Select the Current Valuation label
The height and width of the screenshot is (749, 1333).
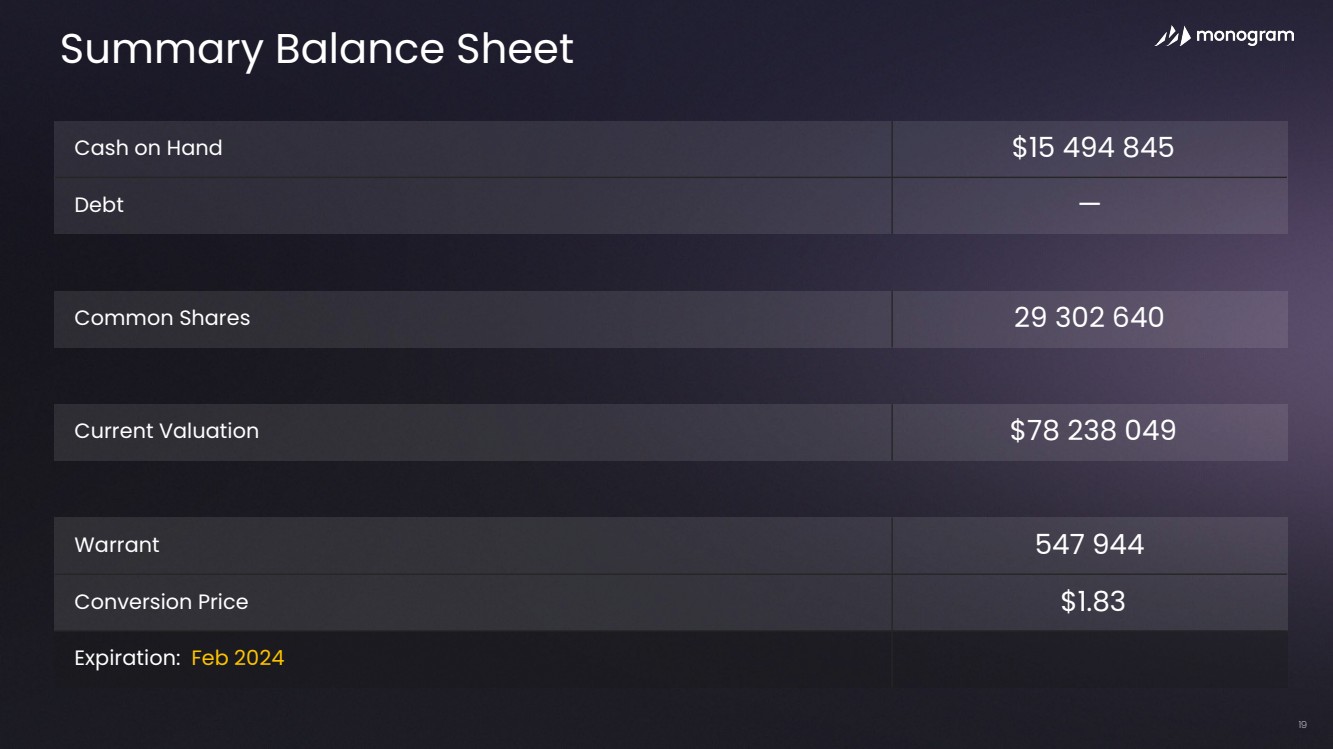[x=166, y=431]
